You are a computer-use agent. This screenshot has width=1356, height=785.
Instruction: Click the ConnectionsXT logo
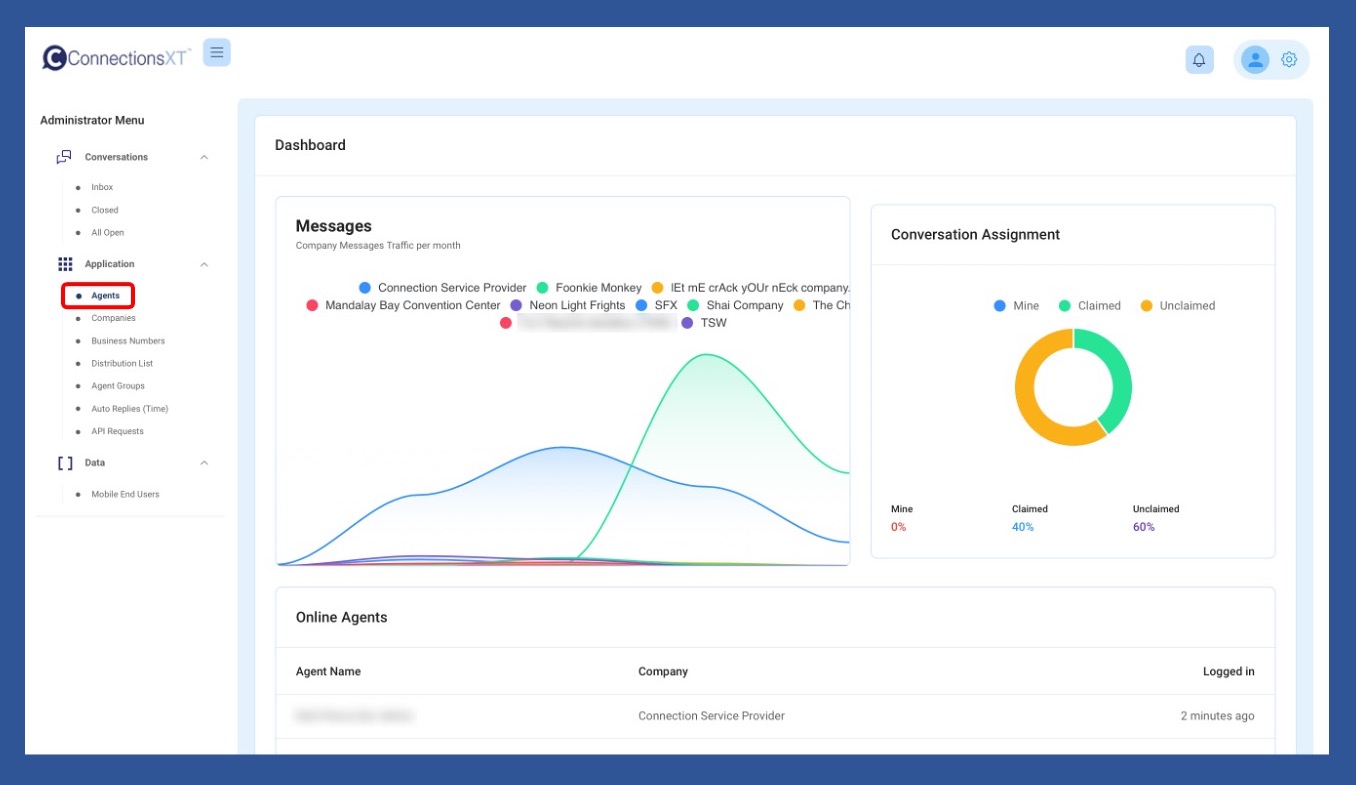tap(116, 58)
